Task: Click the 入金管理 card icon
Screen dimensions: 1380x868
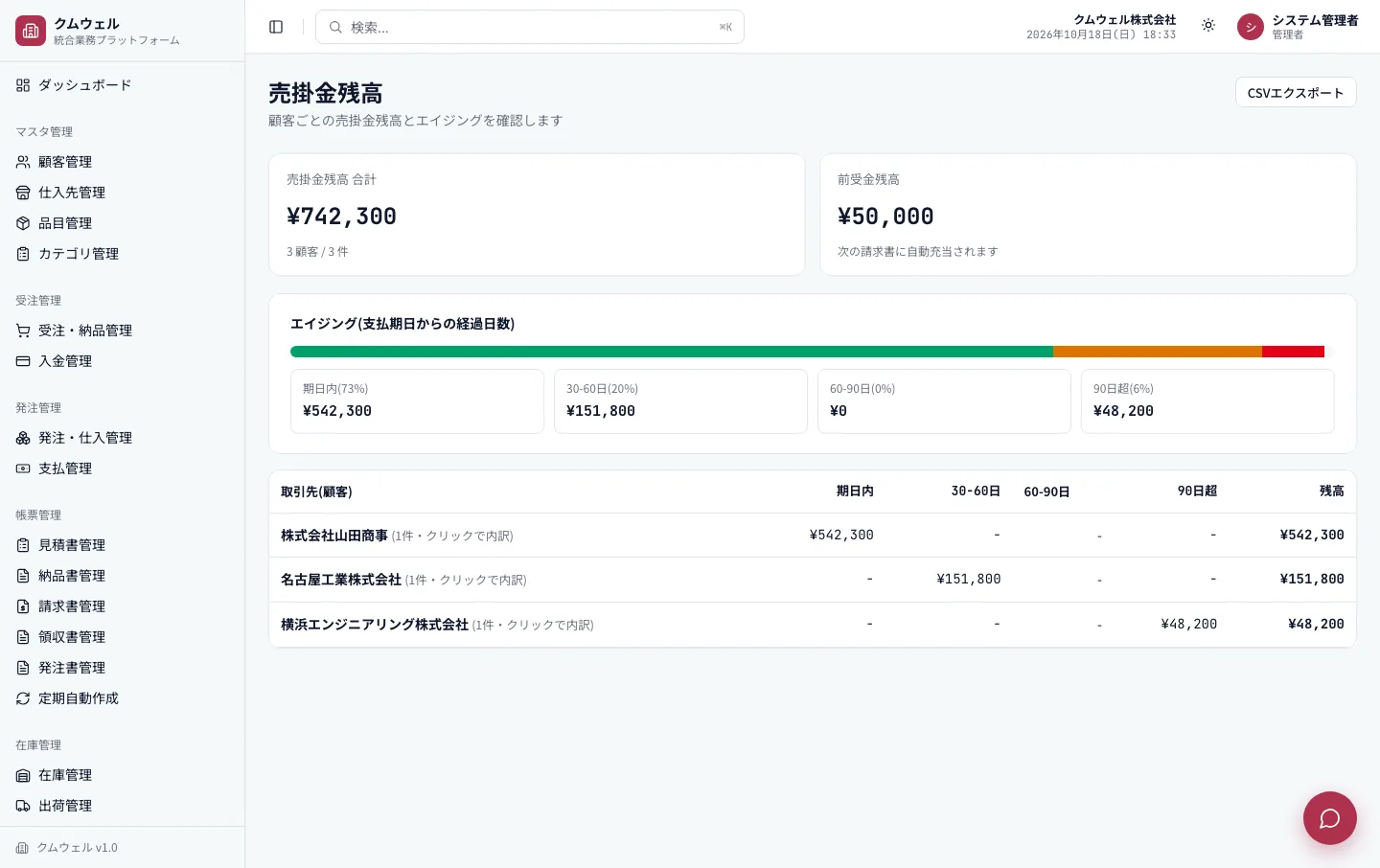Action: (23, 361)
